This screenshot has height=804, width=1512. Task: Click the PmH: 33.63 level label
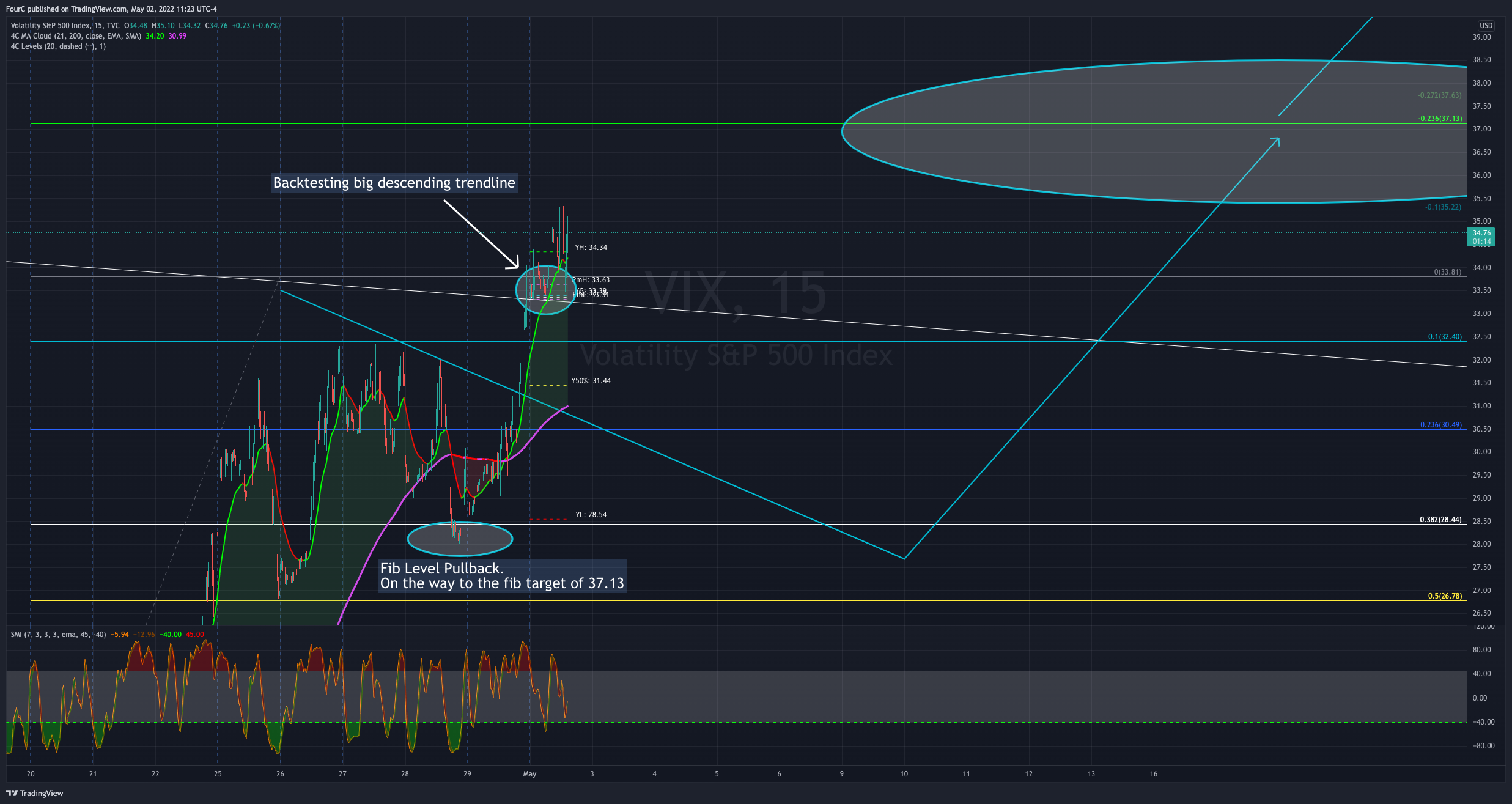(x=591, y=280)
